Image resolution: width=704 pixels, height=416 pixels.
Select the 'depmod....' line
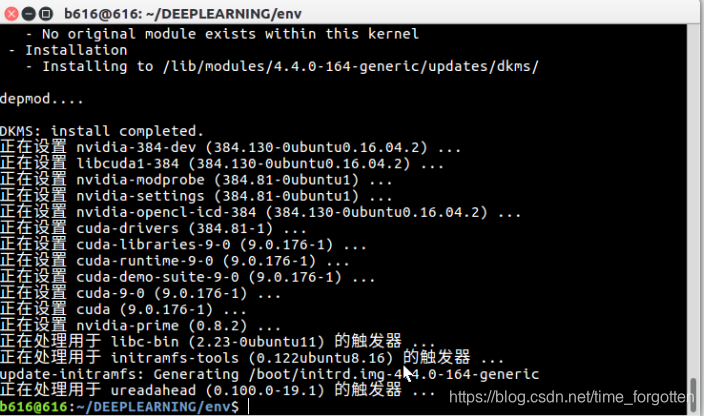click(42, 99)
